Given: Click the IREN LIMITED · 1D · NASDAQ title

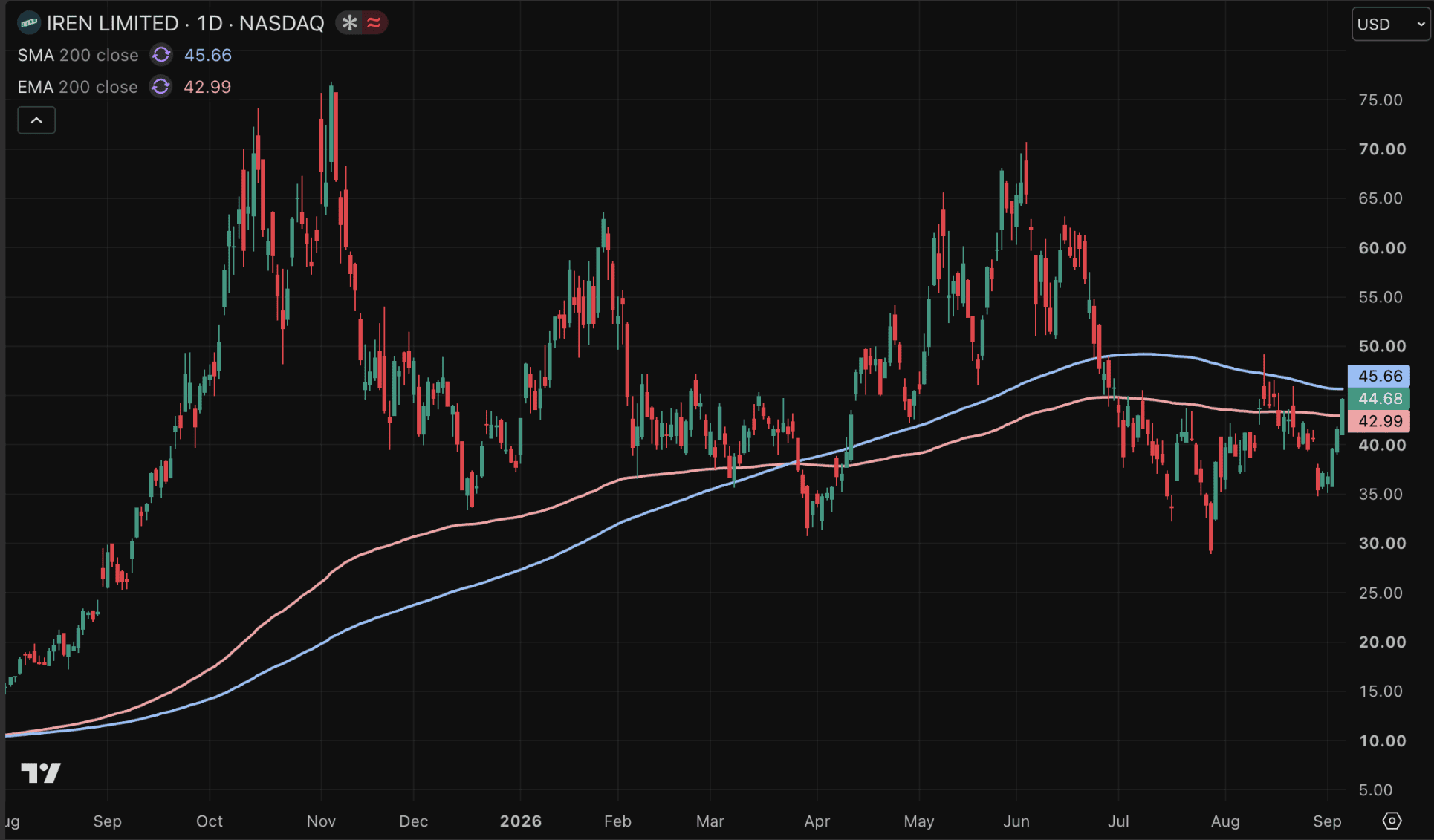Looking at the screenshot, I should pyautogui.click(x=185, y=23).
